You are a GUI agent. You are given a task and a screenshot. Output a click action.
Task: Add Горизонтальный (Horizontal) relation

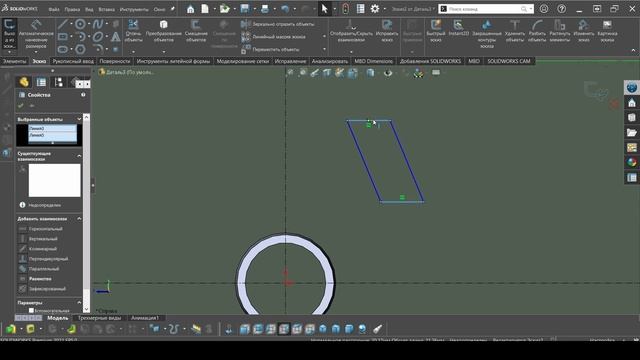click(41, 229)
